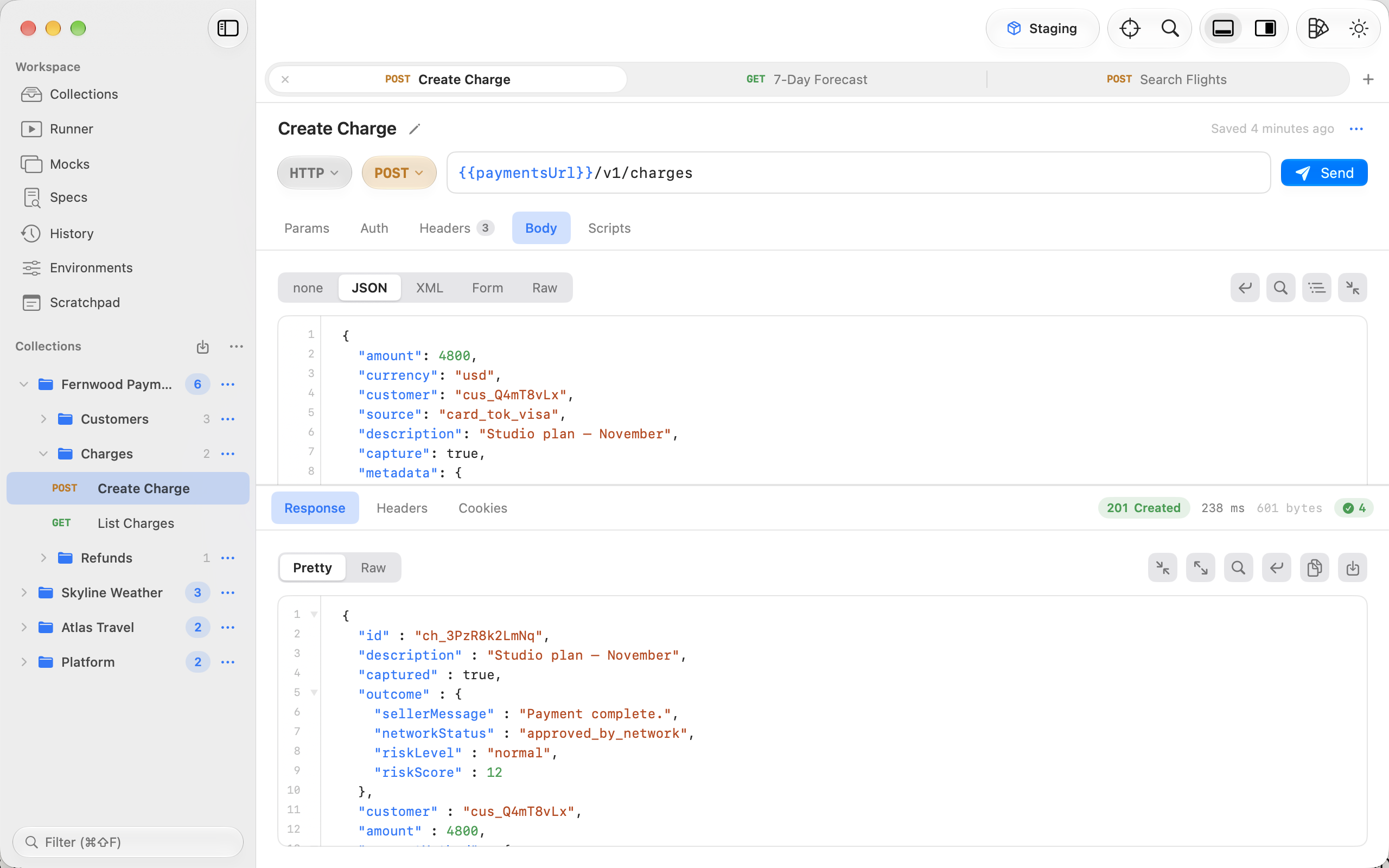The height and width of the screenshot is (868, 1389).
Task: Open Environments in the sidebar
Action: pyautogui.click(x=91, y=268)
